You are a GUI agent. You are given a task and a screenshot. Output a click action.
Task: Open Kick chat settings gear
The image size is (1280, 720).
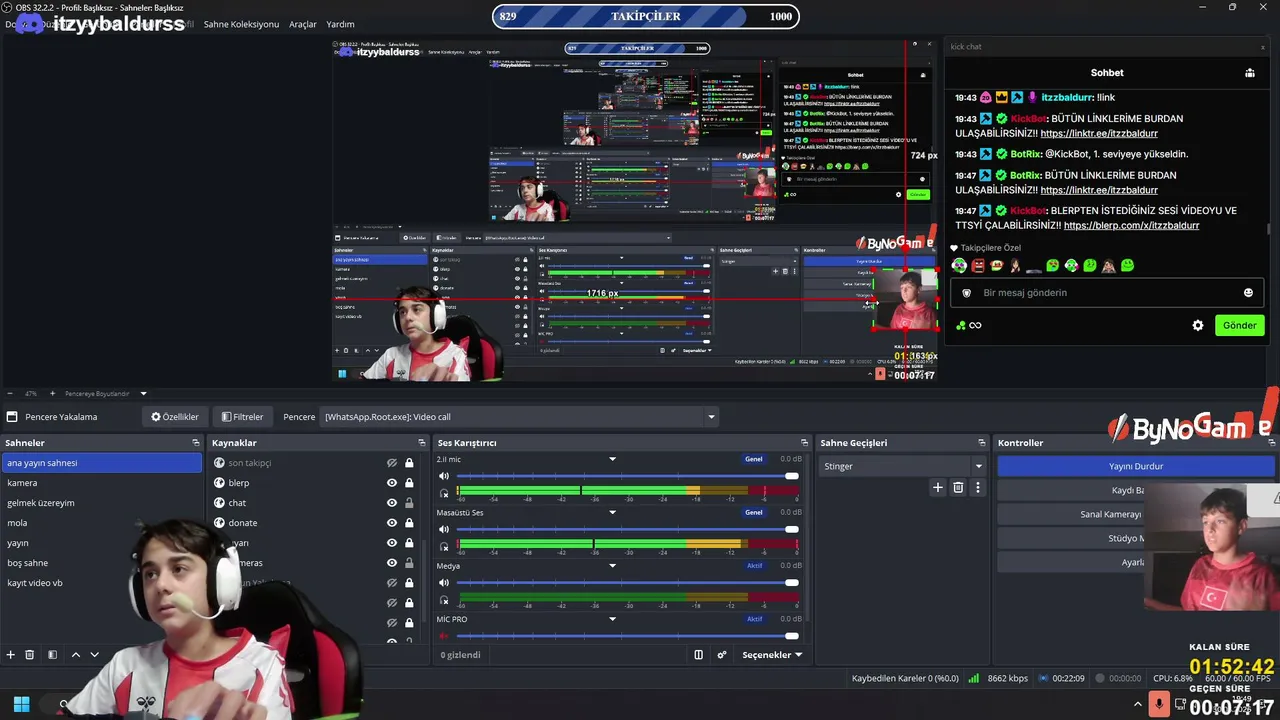coord(1198,325)
